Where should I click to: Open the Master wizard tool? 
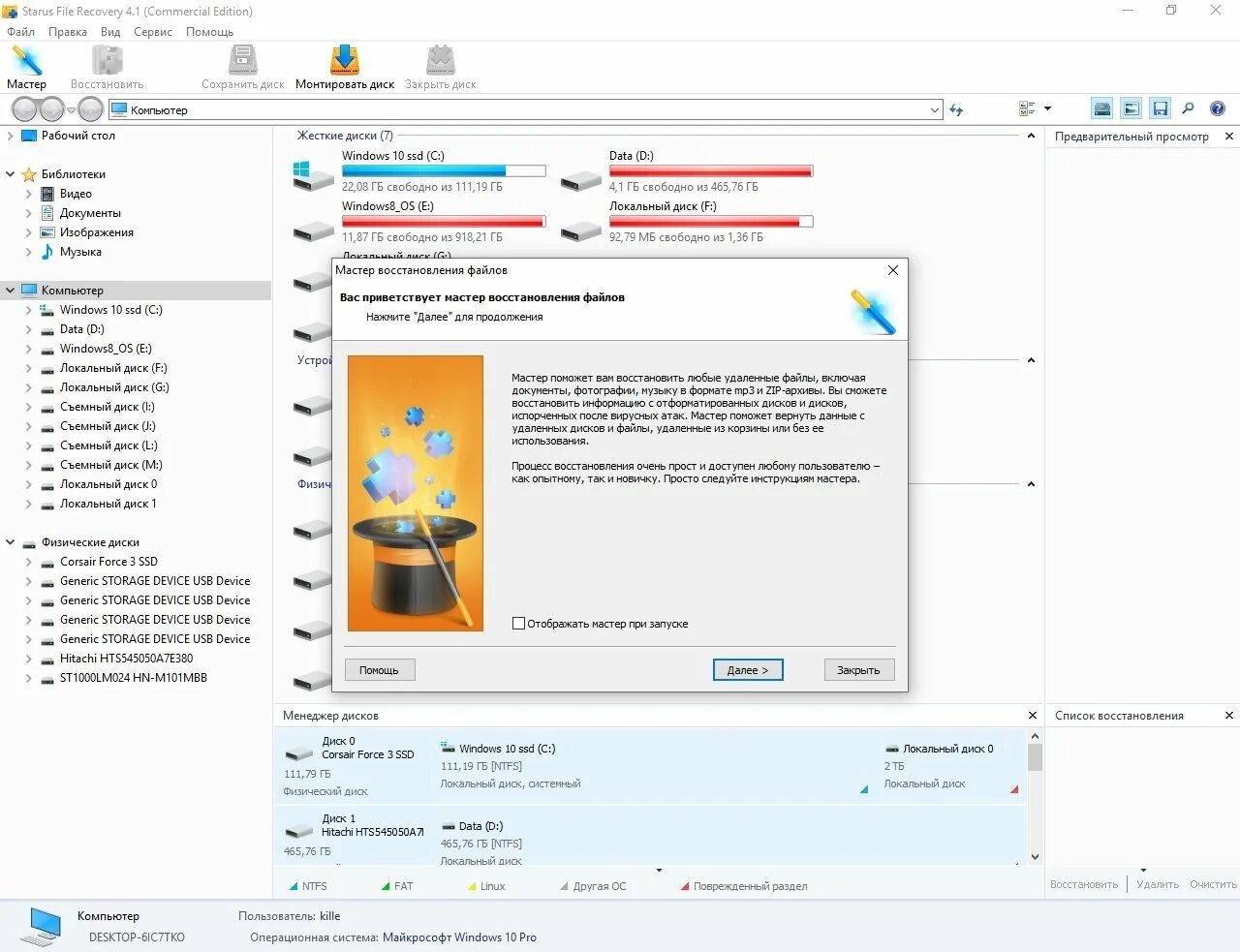26,68
